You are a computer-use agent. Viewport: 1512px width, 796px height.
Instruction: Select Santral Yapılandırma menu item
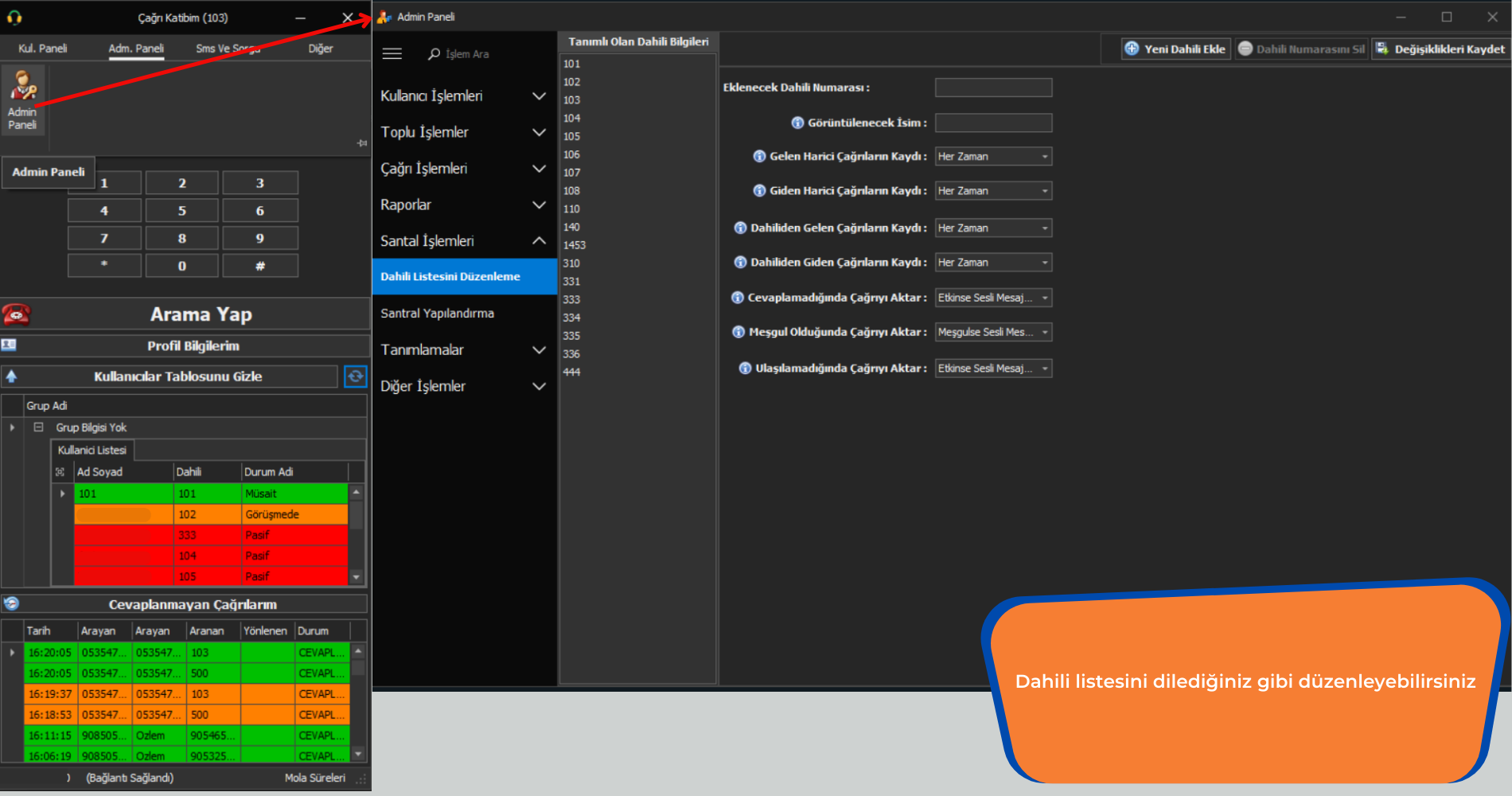(437, 313)
